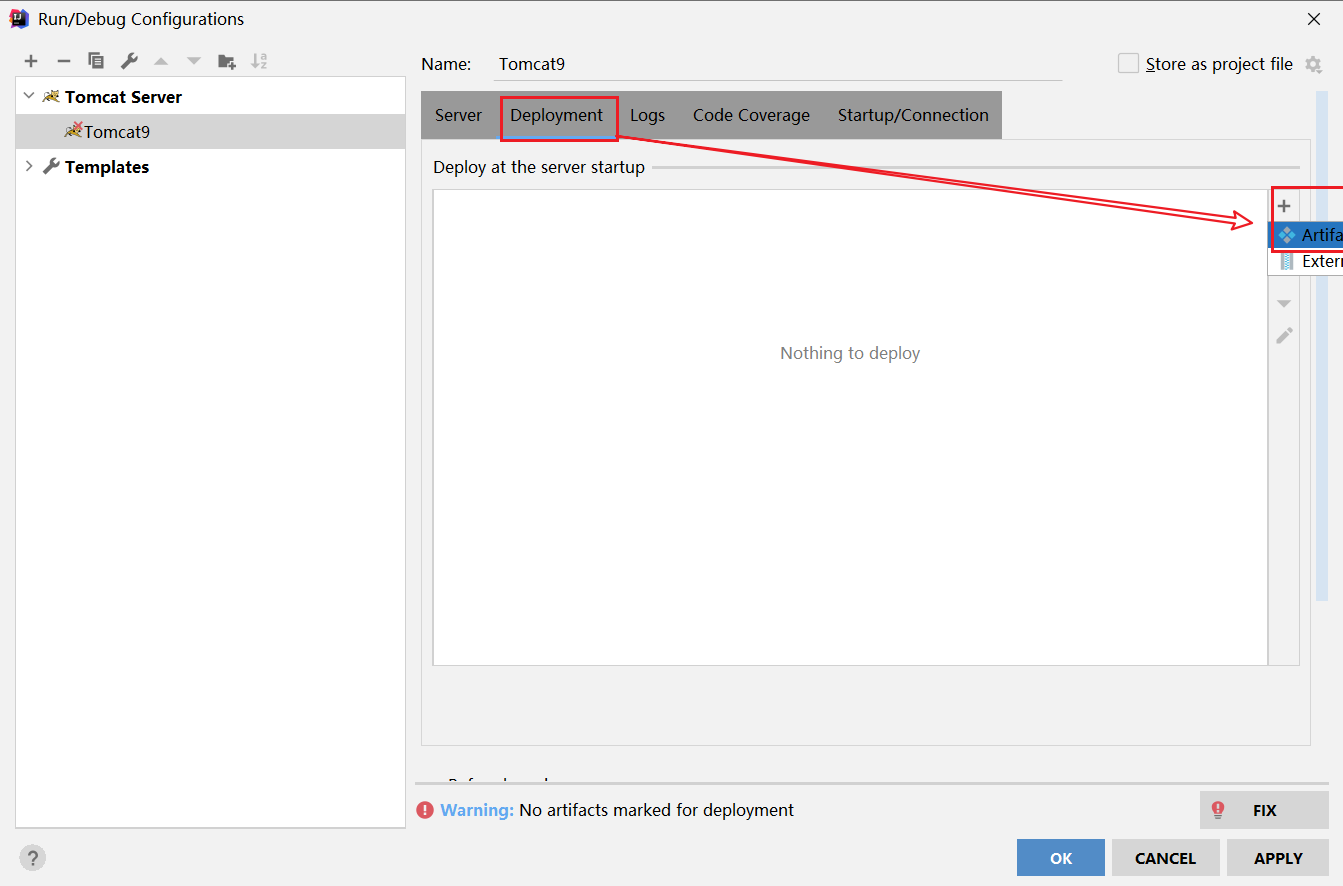This screenshot has height=886, width=1343.
Task: Switch to the Server tab
Action: (x=458, y=115)
